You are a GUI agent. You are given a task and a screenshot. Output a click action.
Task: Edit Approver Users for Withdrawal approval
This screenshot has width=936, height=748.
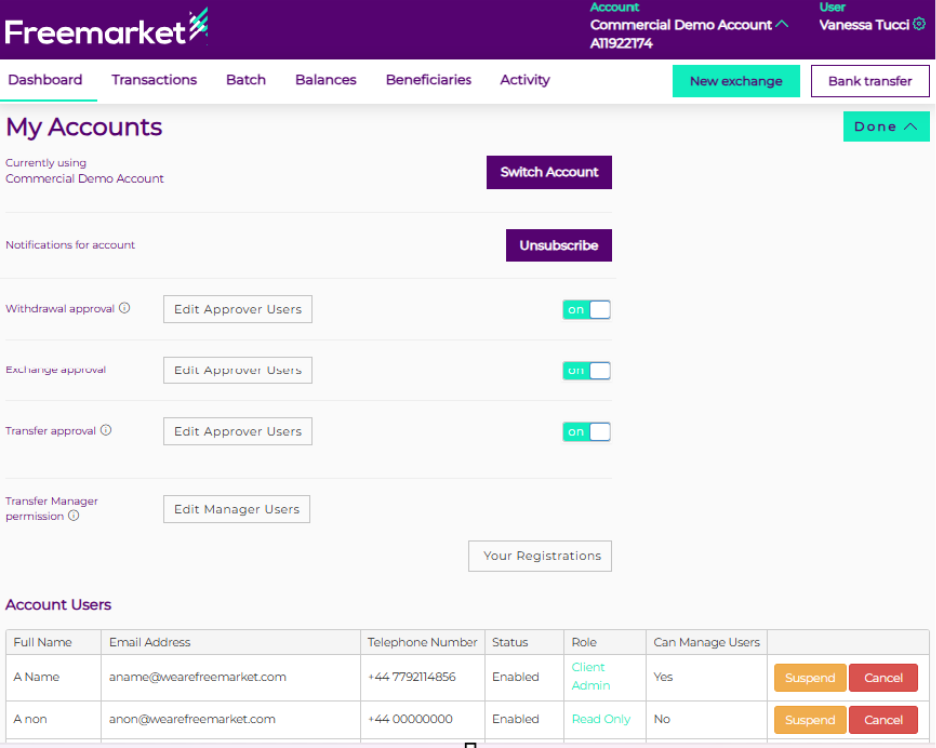238,310
